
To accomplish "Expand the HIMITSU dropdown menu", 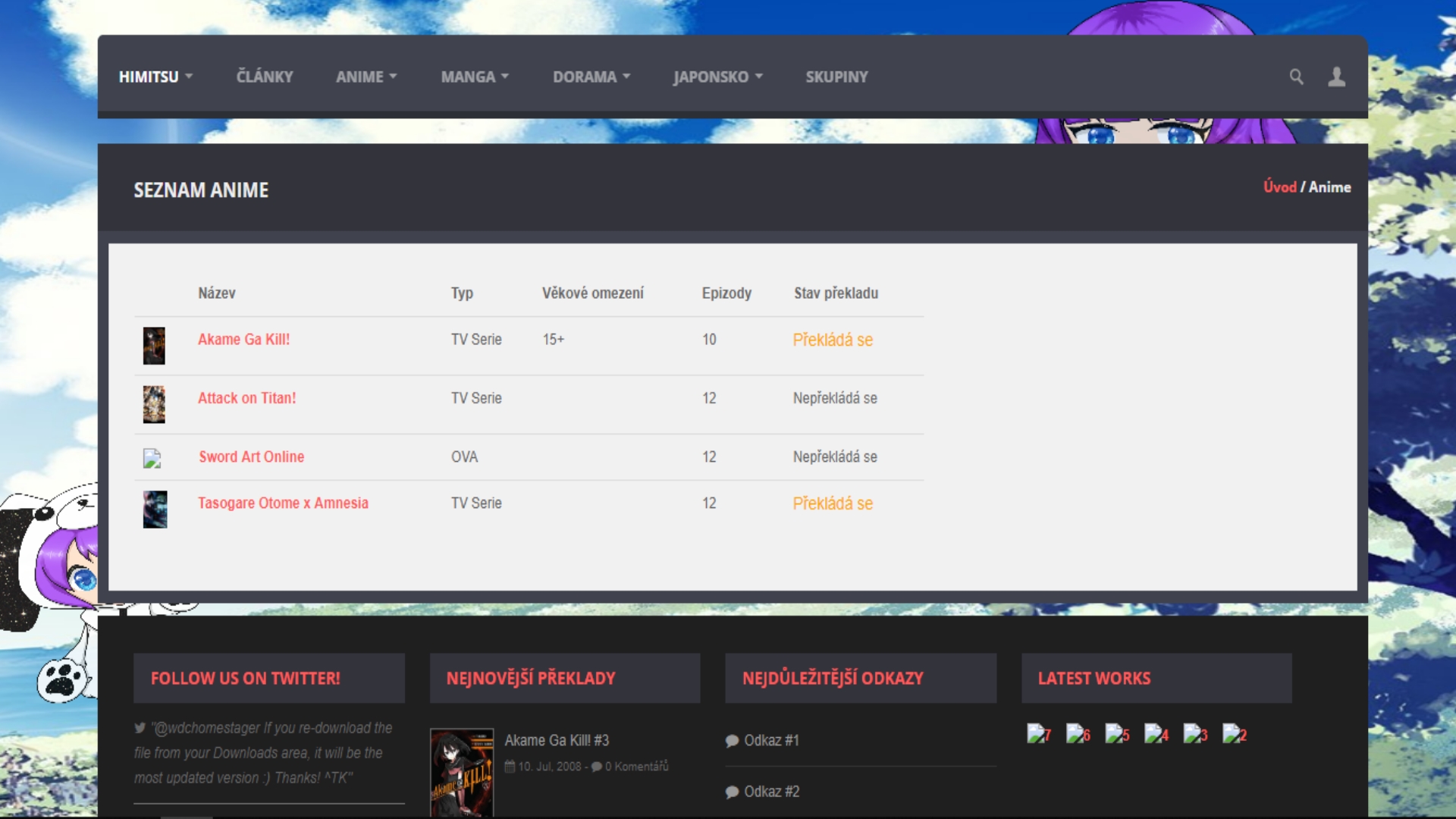I will [155, 77].
